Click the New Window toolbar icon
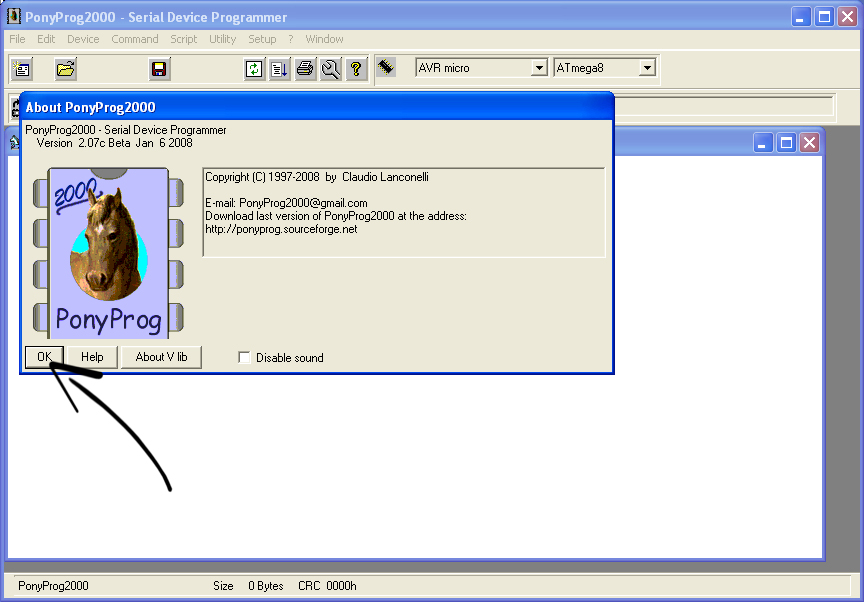Image resolution: width=865 pixels, height=602 pixels. pyautogui.click(x=22, y=69)
